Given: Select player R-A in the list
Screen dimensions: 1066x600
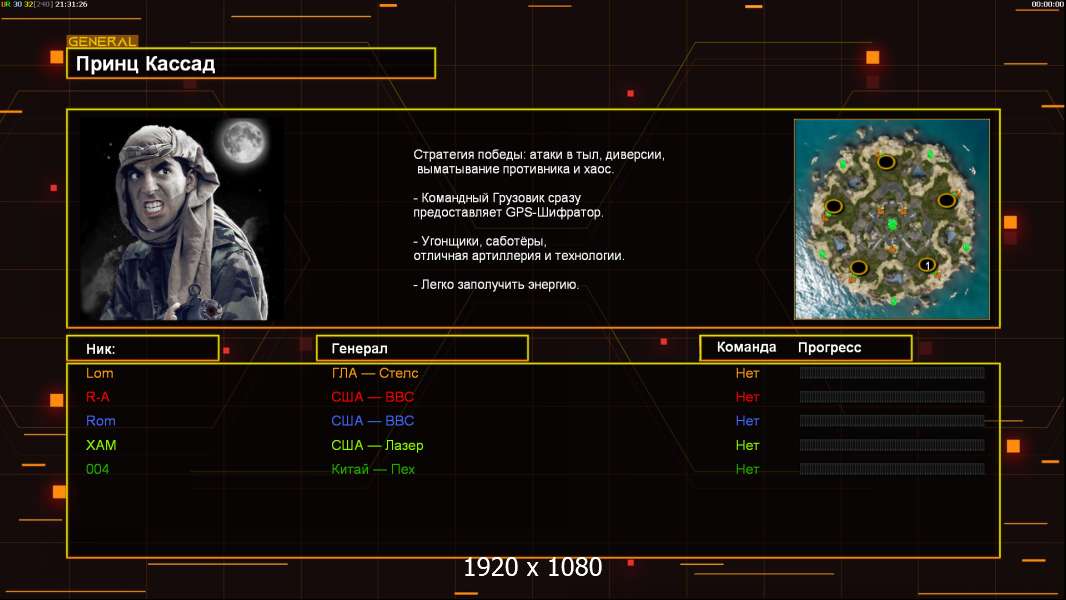Looking at the screenshot, I should coord(97,397).
